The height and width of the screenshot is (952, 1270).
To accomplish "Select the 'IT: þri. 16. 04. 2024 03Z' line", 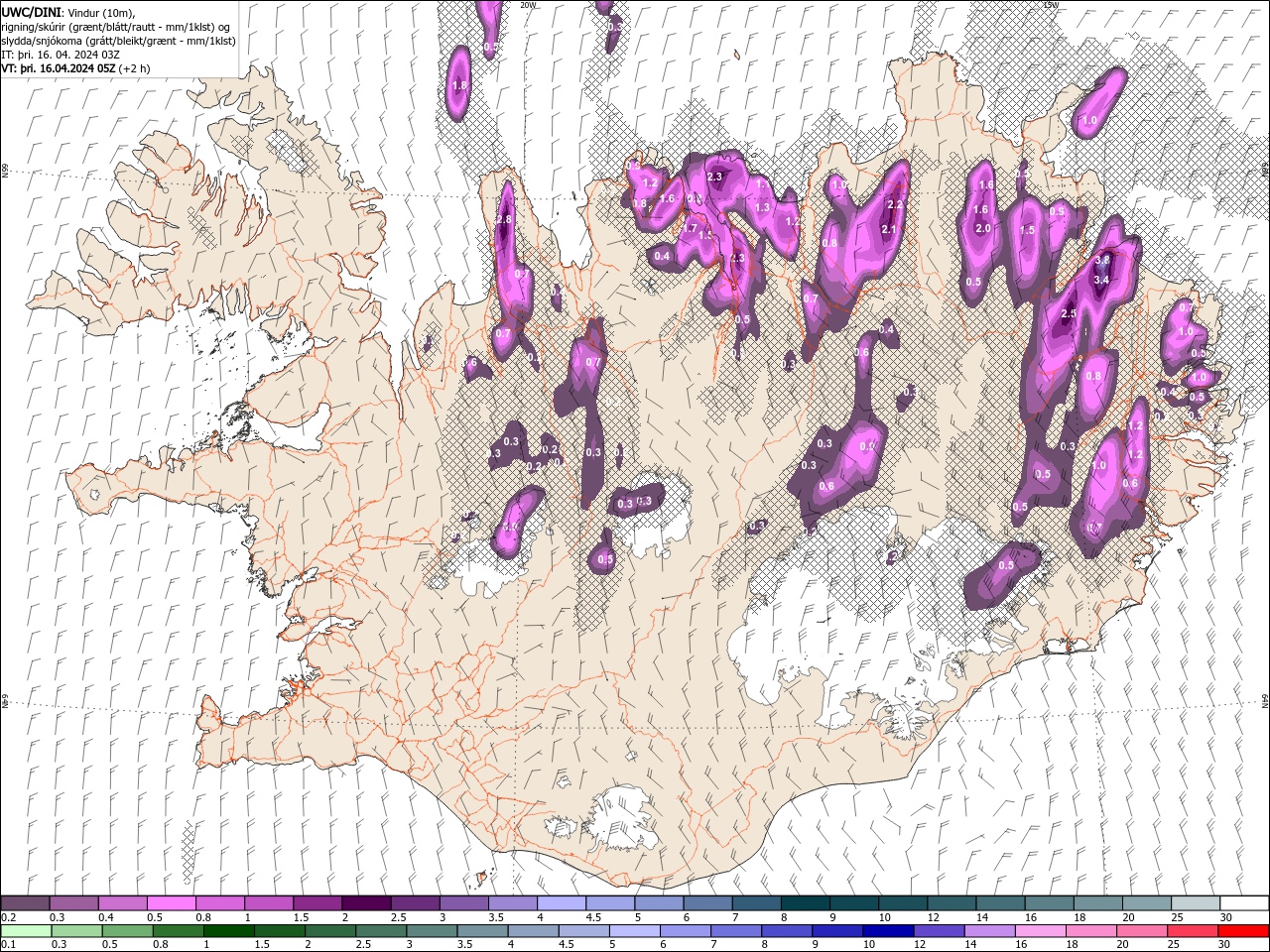I will pyautogui.click(x=62, y=55).
